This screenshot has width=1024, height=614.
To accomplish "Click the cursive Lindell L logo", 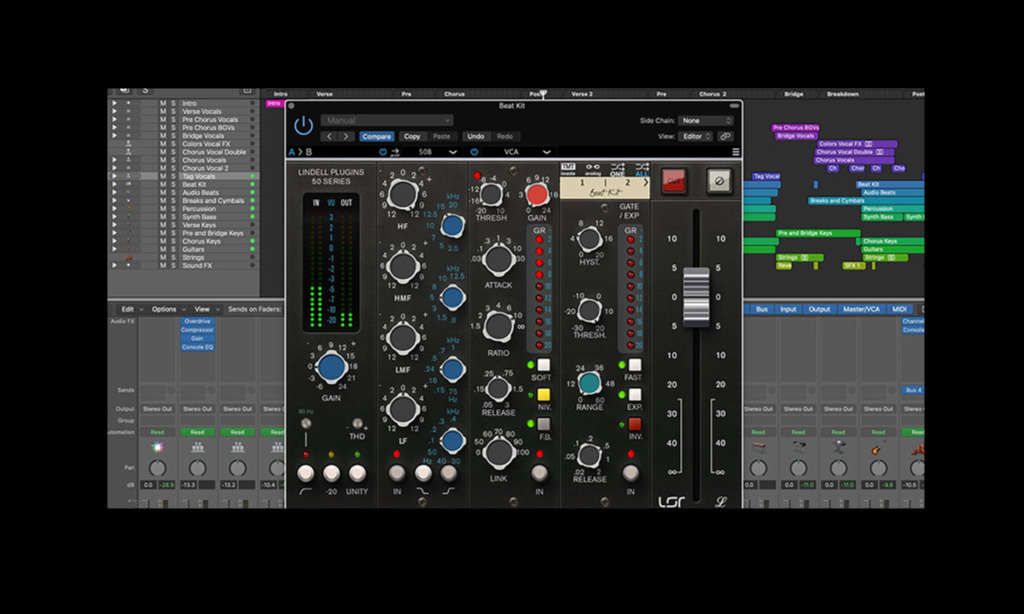I will tap(720, 502).
